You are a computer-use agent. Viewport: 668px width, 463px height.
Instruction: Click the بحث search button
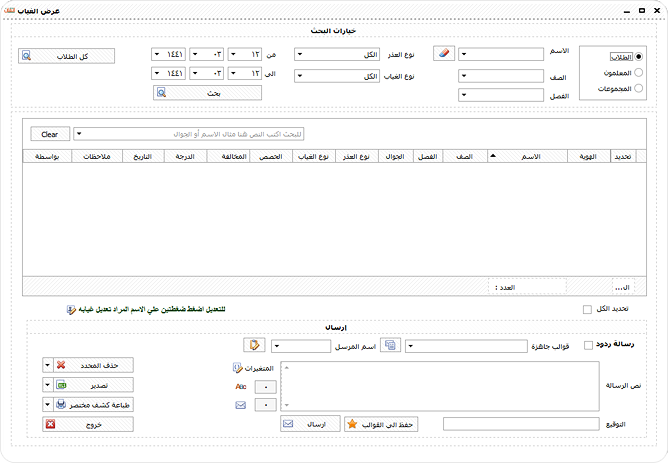207,93
